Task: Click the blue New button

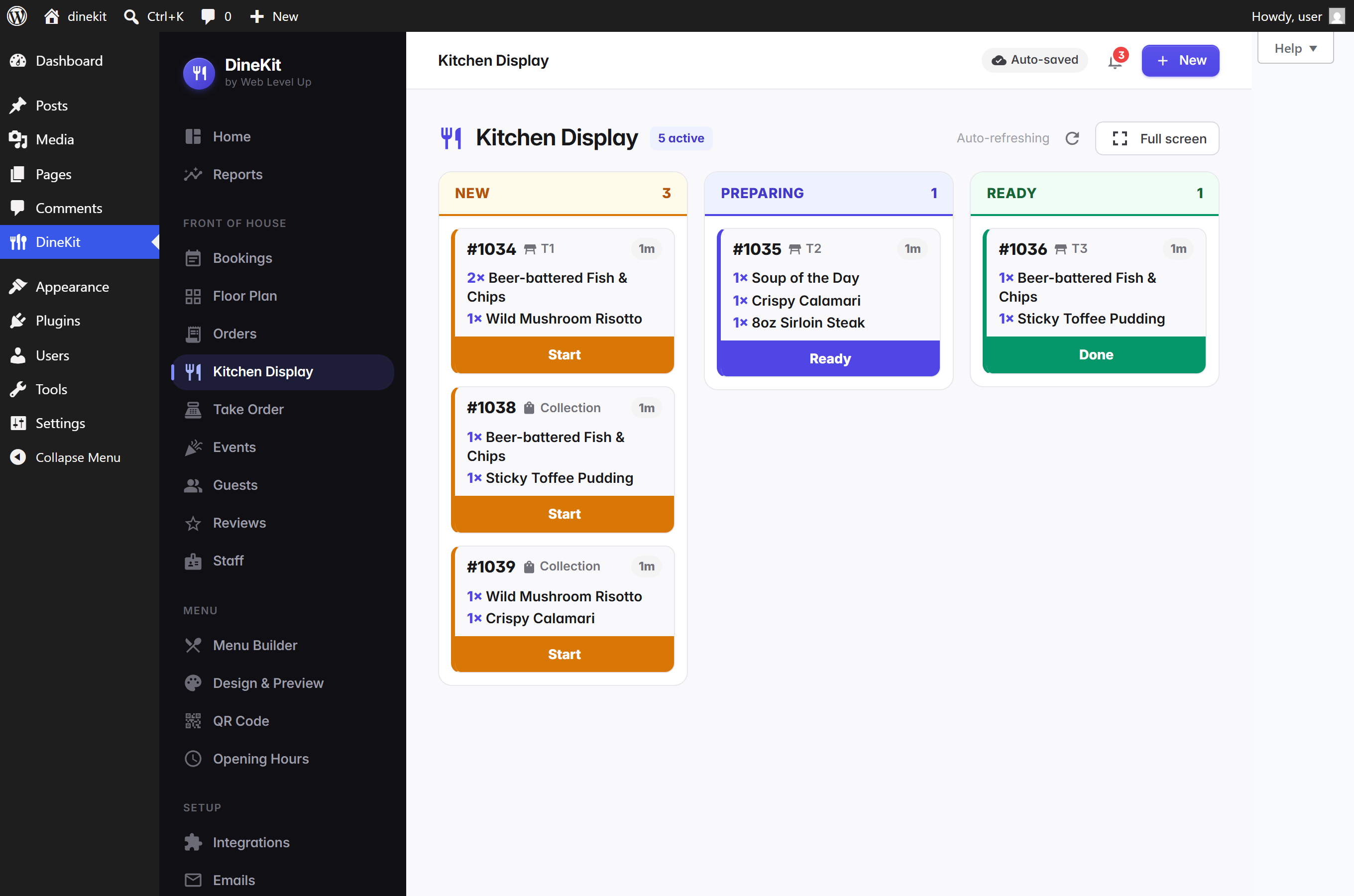Action: point(1180,60)
